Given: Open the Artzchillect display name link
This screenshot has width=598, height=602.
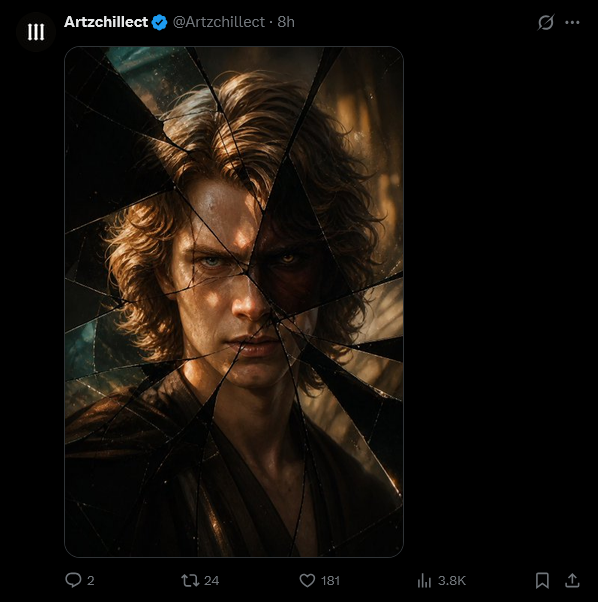Looking at the screenshot, I should pos(106,22).
